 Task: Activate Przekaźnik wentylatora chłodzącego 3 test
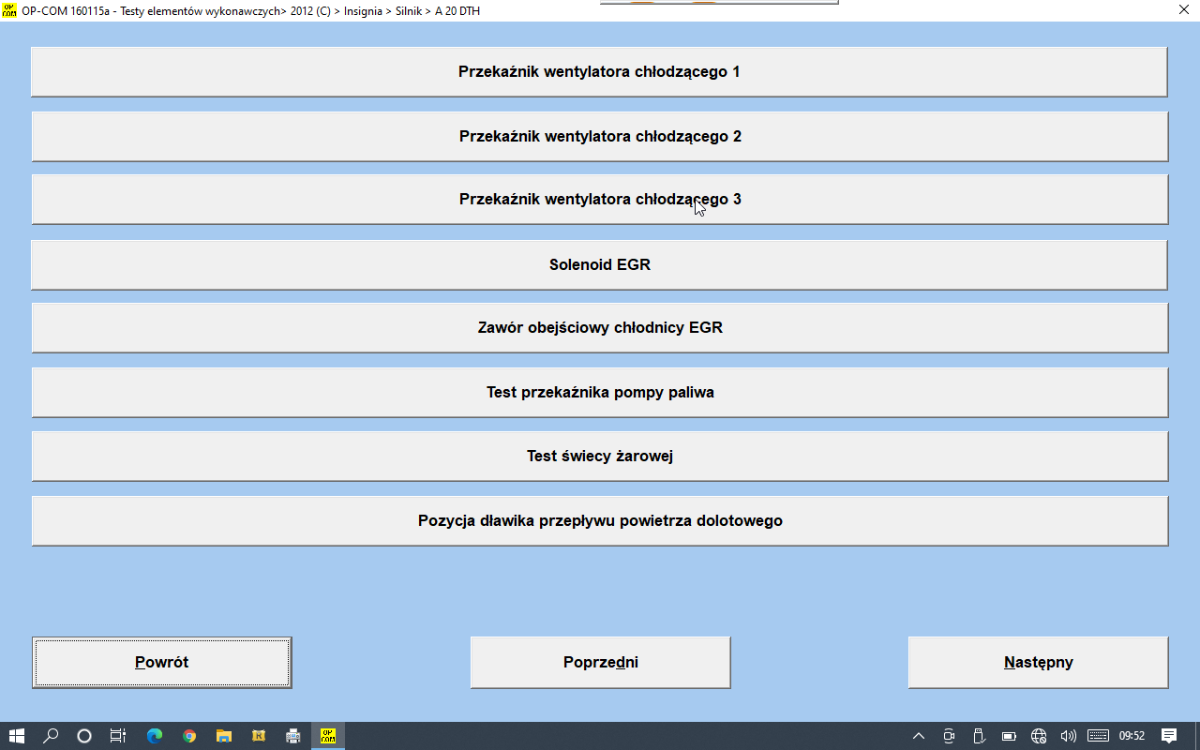coord(599,199)
